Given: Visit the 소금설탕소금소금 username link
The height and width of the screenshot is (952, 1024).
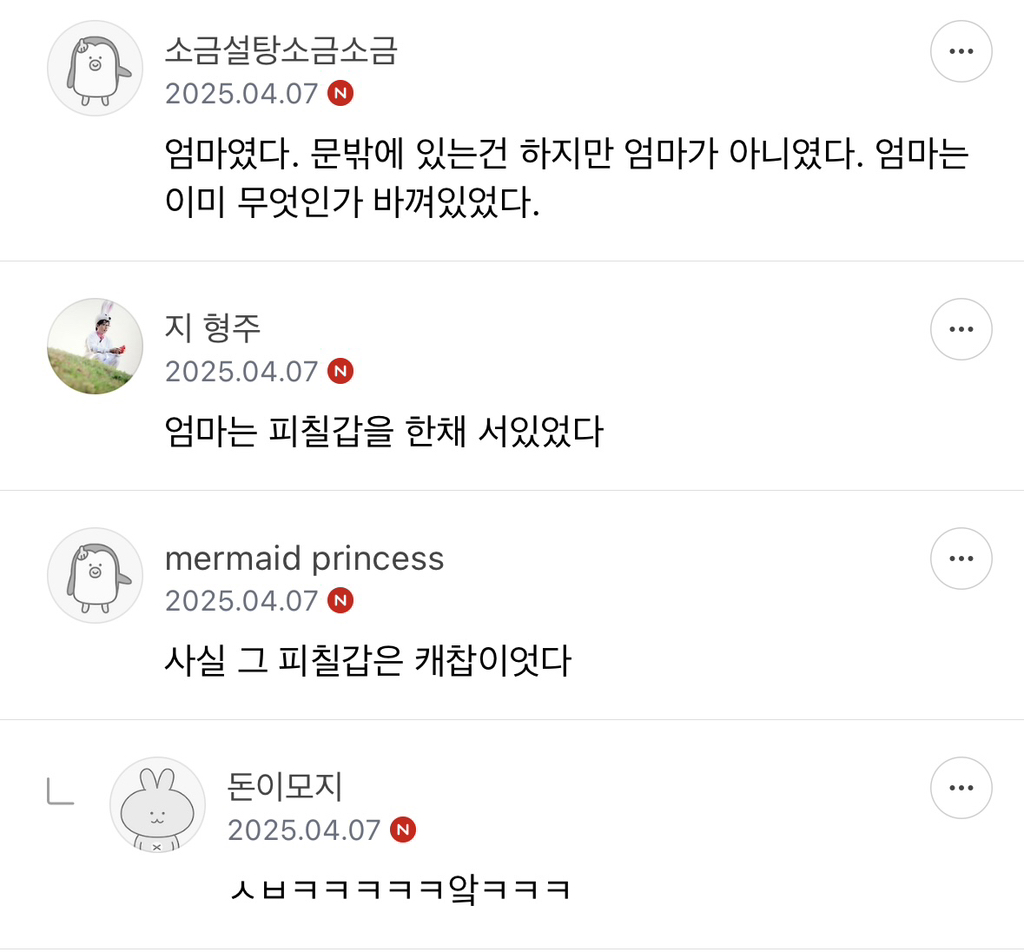Looking at the screenshot, I should (x=281, y=51).
